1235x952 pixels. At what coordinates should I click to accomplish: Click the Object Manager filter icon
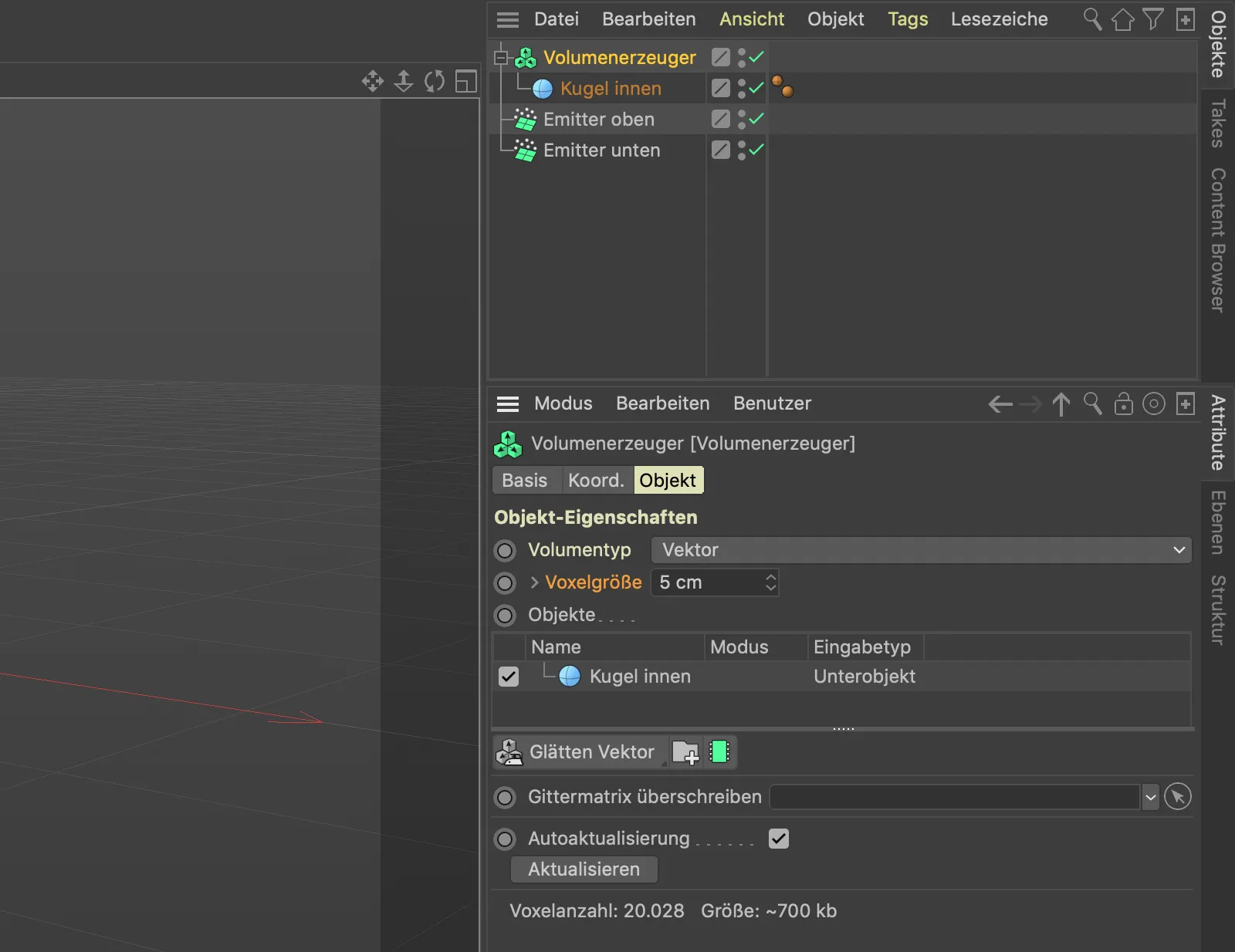click(x=1153, y=19)
